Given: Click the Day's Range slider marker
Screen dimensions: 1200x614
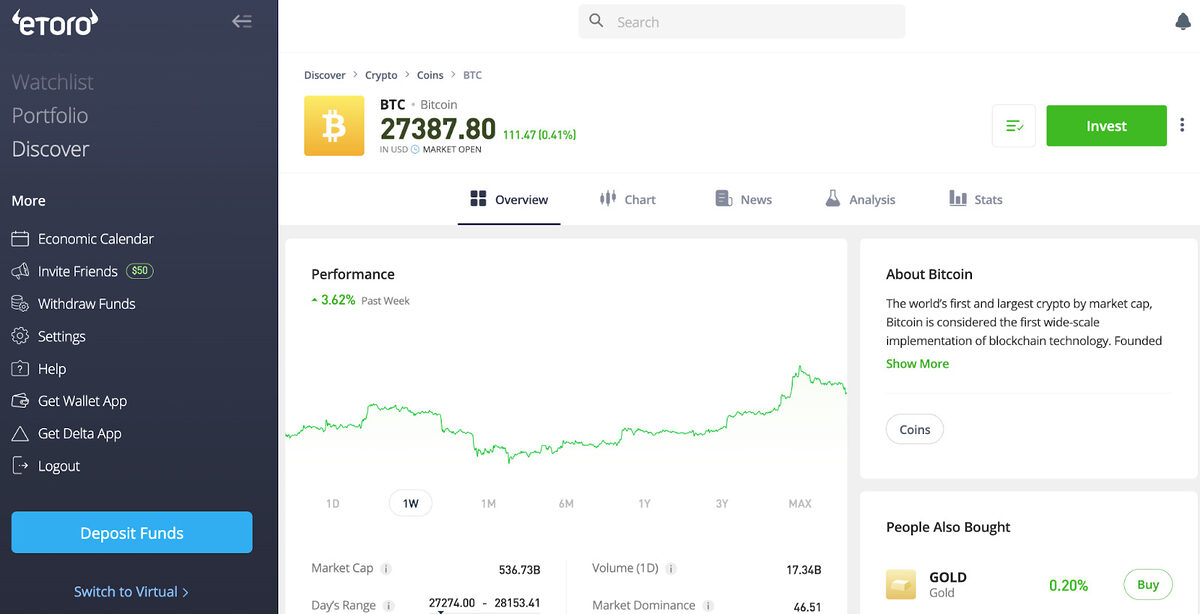Looking at the screenshot, I should pyautogui.click(x=441, y=611).
